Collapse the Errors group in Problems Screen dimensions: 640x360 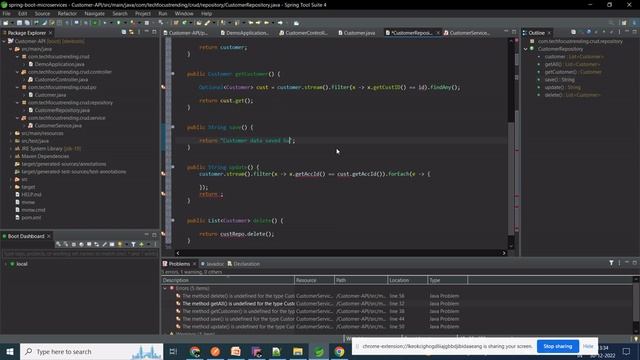point(165,288)
